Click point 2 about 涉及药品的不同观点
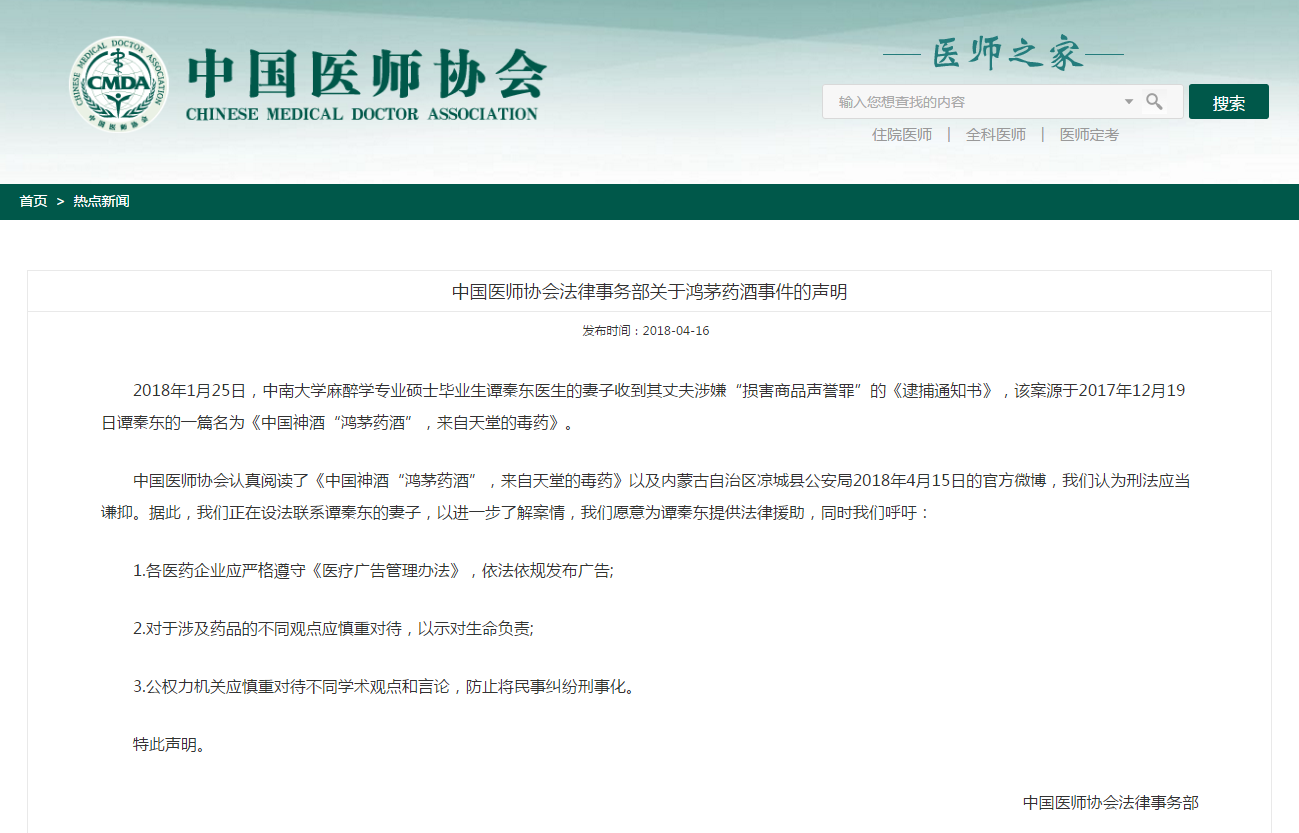 [x=333, y=629]
